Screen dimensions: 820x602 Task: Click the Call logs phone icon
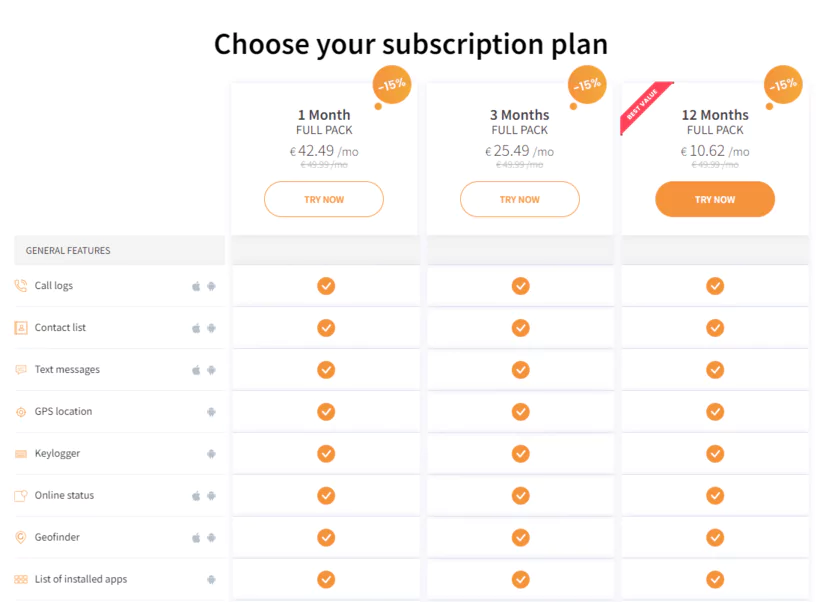click(x=21, y=286)
